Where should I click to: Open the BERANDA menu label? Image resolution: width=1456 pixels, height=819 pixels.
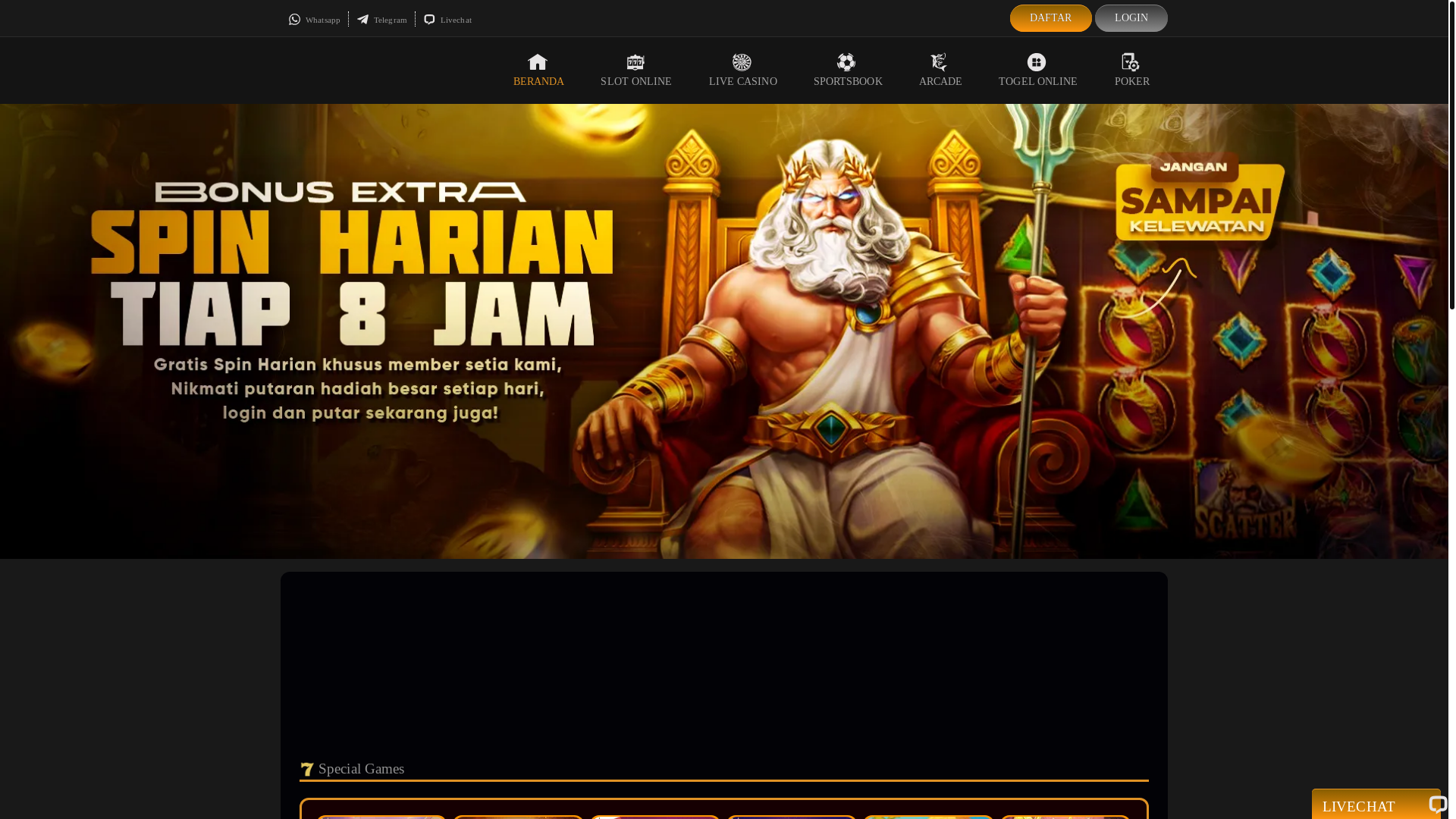[x=538, y=81]
